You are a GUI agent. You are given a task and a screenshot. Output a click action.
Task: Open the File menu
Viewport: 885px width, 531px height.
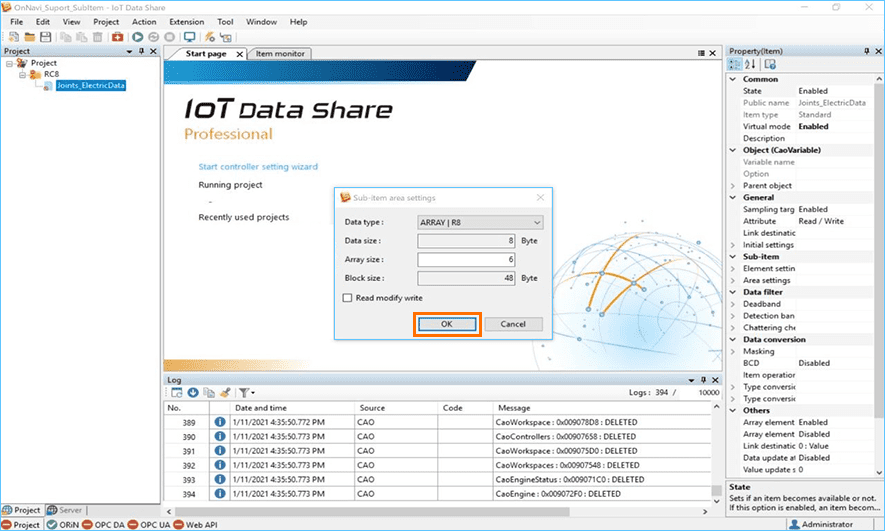pos(17,22)
